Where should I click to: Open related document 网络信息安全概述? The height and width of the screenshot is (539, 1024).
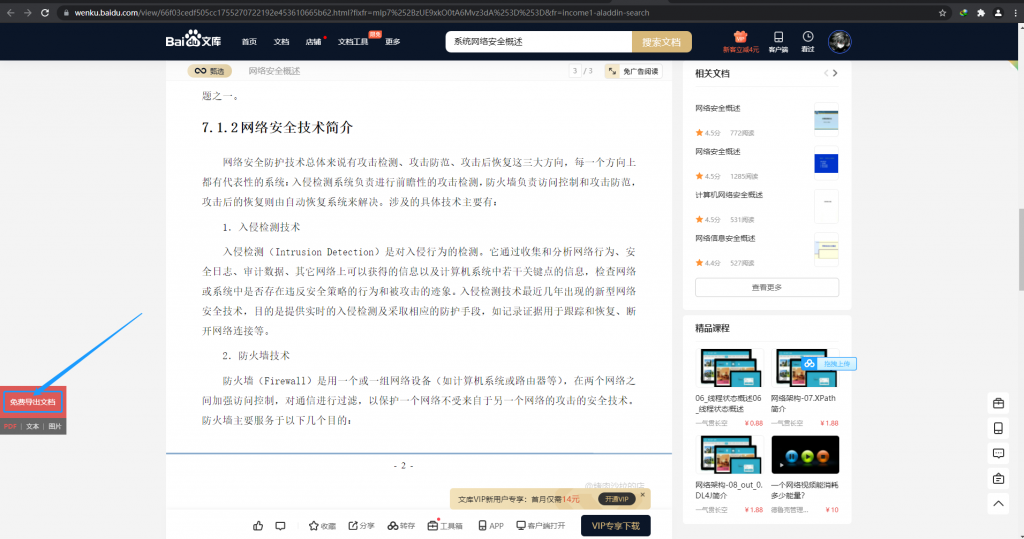click(x=725, y=238)
